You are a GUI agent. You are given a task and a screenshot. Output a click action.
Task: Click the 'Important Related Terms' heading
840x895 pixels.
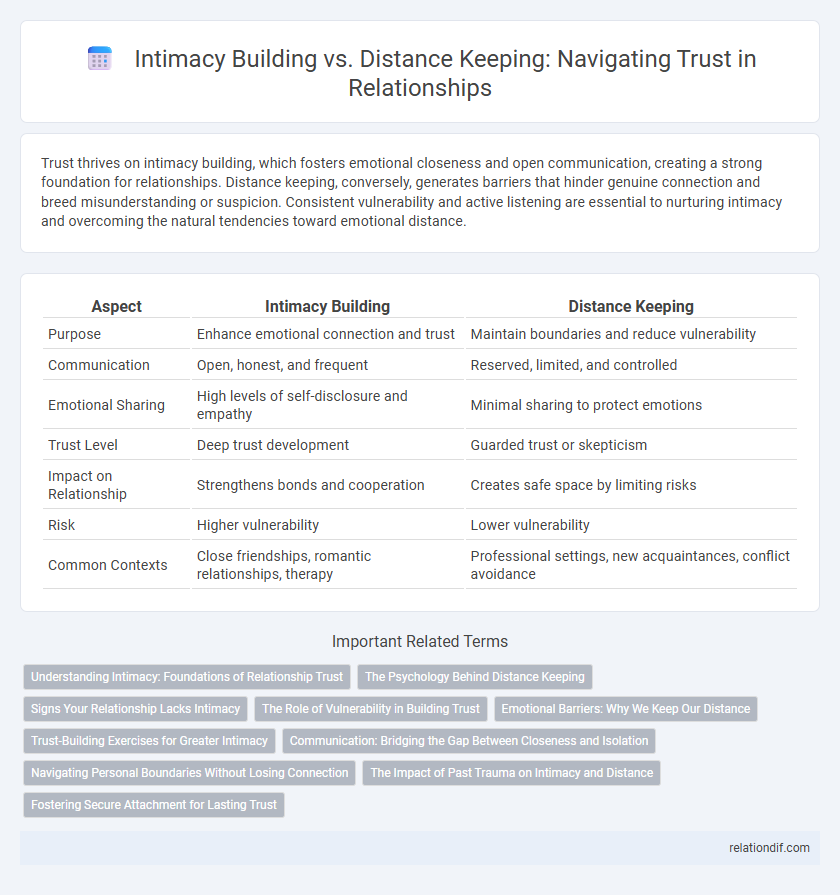pyautogui.click(x=420, y=642)
